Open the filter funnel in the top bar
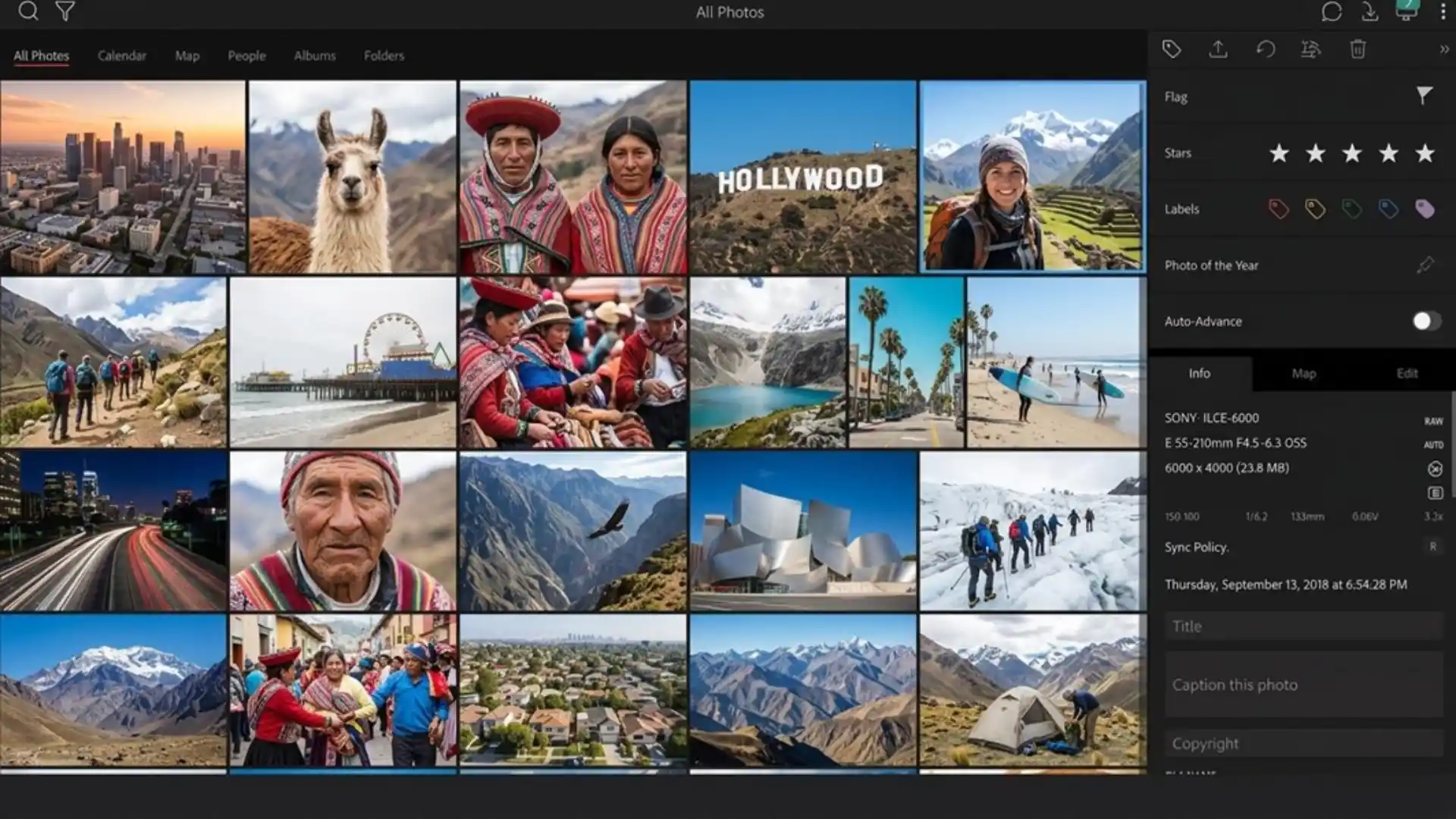This screenshot has width=1456, height=819. [x=65, y=11]
